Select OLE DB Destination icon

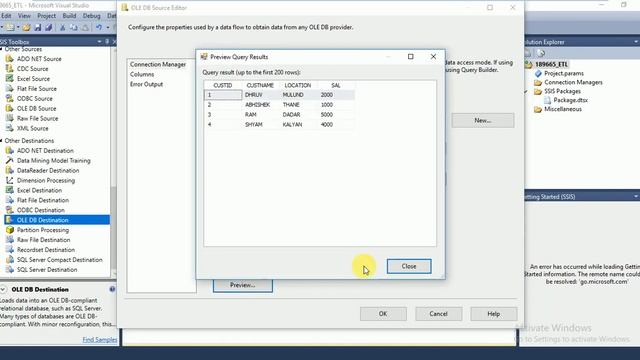[x=9, y=220]
